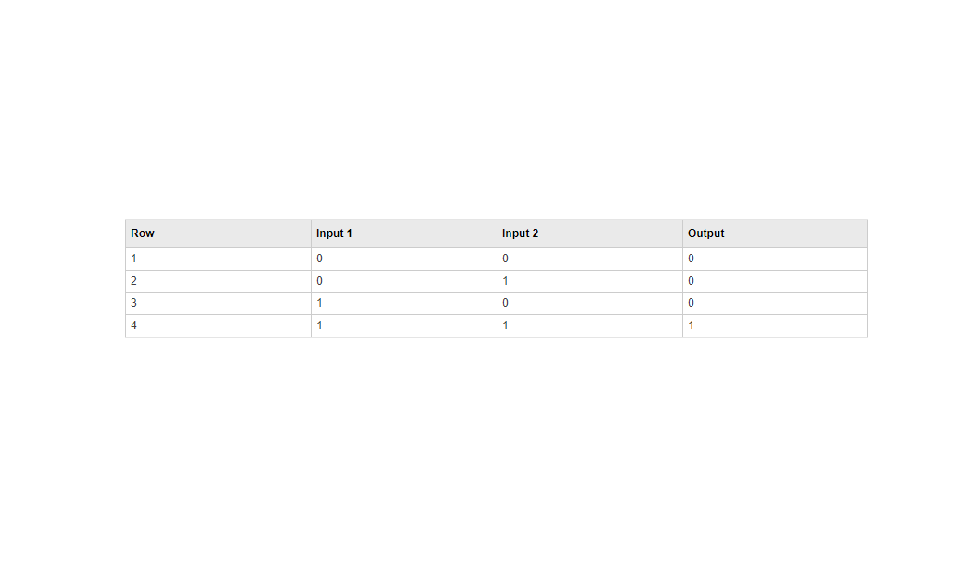Select the Output value in row 4

(691, 326)
